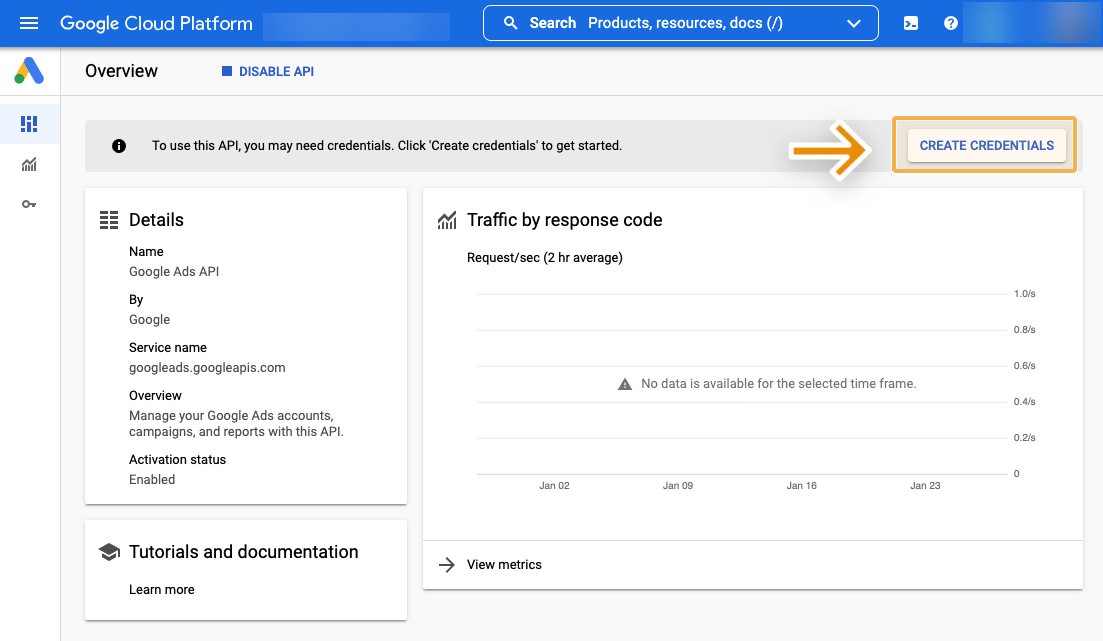Open the Credentials key sidebar icon
The width and height of the screenshot is (1103, 641).
29,204
